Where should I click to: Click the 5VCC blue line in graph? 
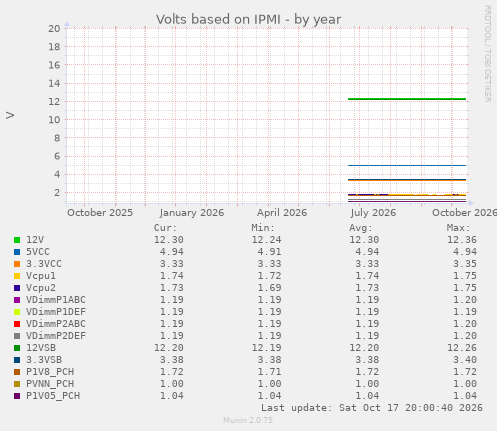point(407,165)
